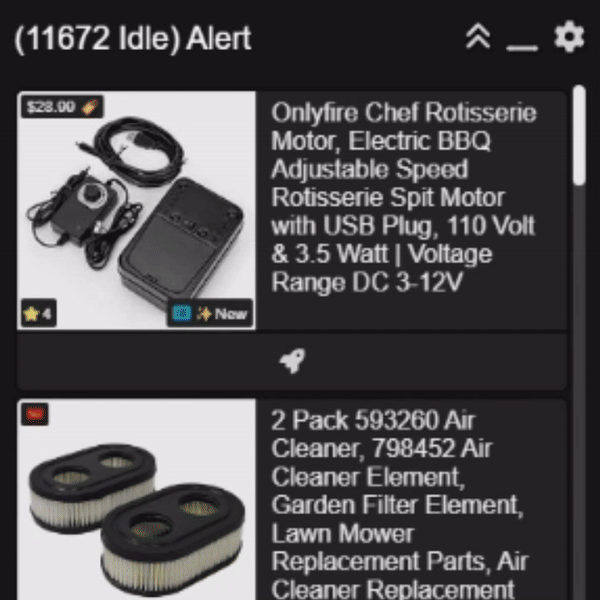
Task: Click the rocket icon under rotisserie motor
Action: [292, 360]
